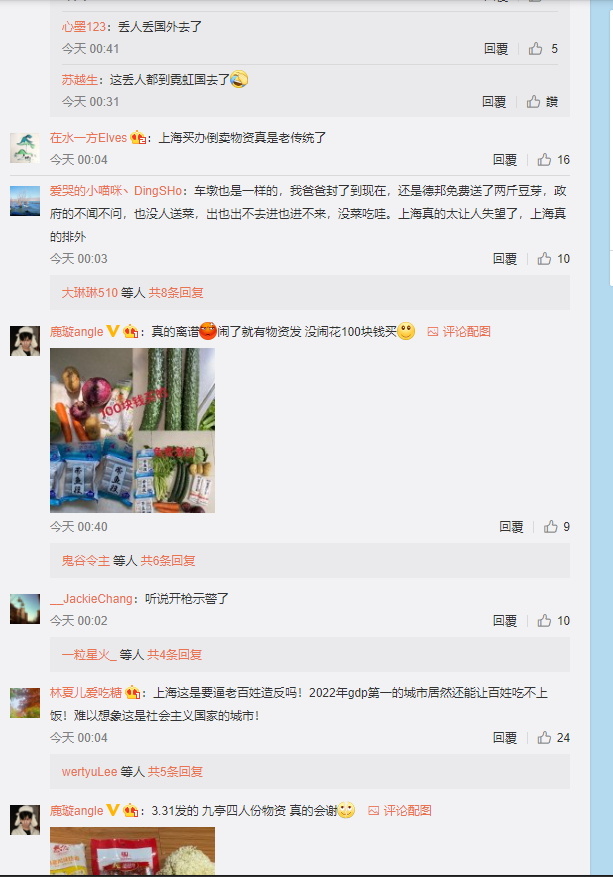
Task: Open username link 心墨123
Action: pos(83,26)
